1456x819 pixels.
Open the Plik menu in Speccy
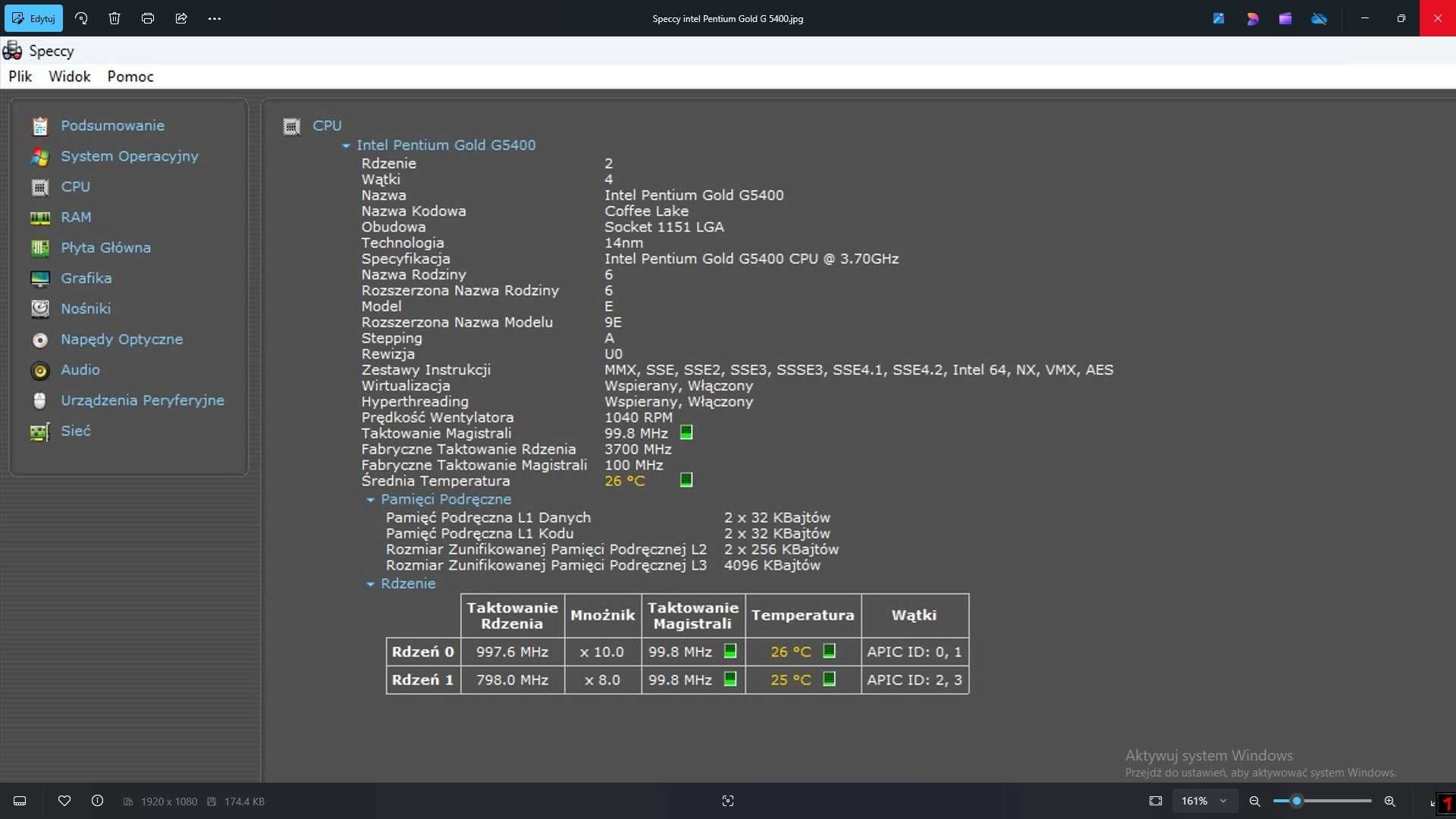[20, 77]
